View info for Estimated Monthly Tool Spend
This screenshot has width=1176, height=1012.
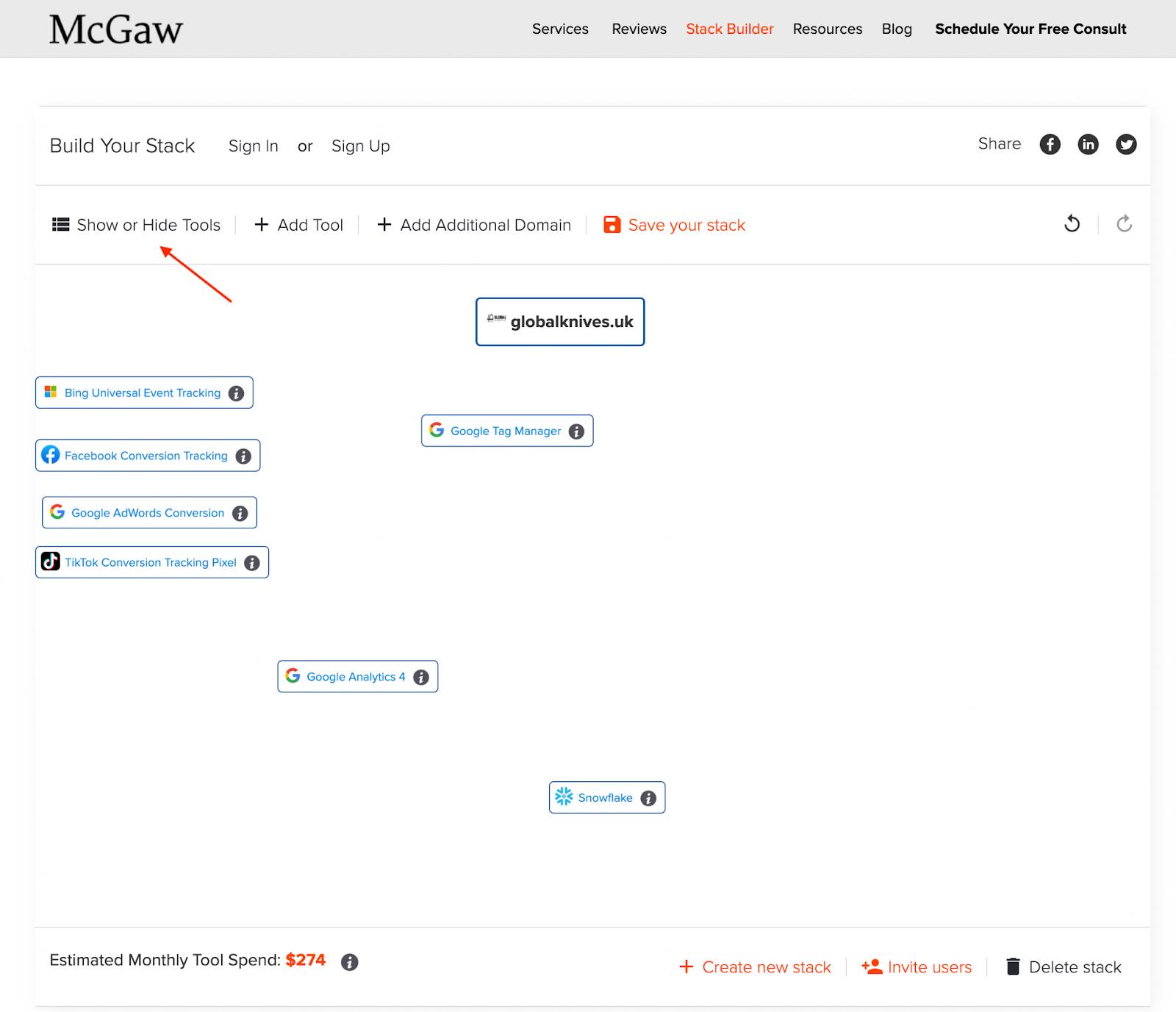350,962
